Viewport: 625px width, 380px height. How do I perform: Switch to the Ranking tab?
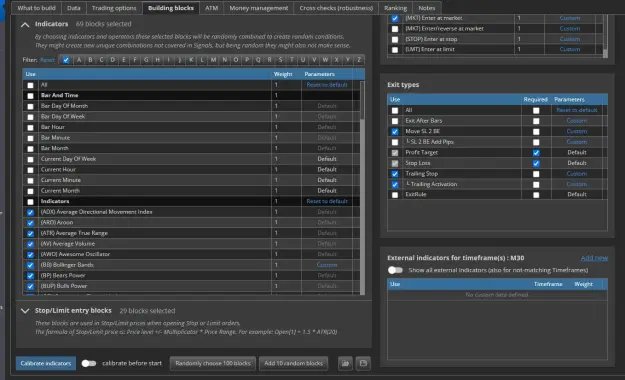[395, 8]
